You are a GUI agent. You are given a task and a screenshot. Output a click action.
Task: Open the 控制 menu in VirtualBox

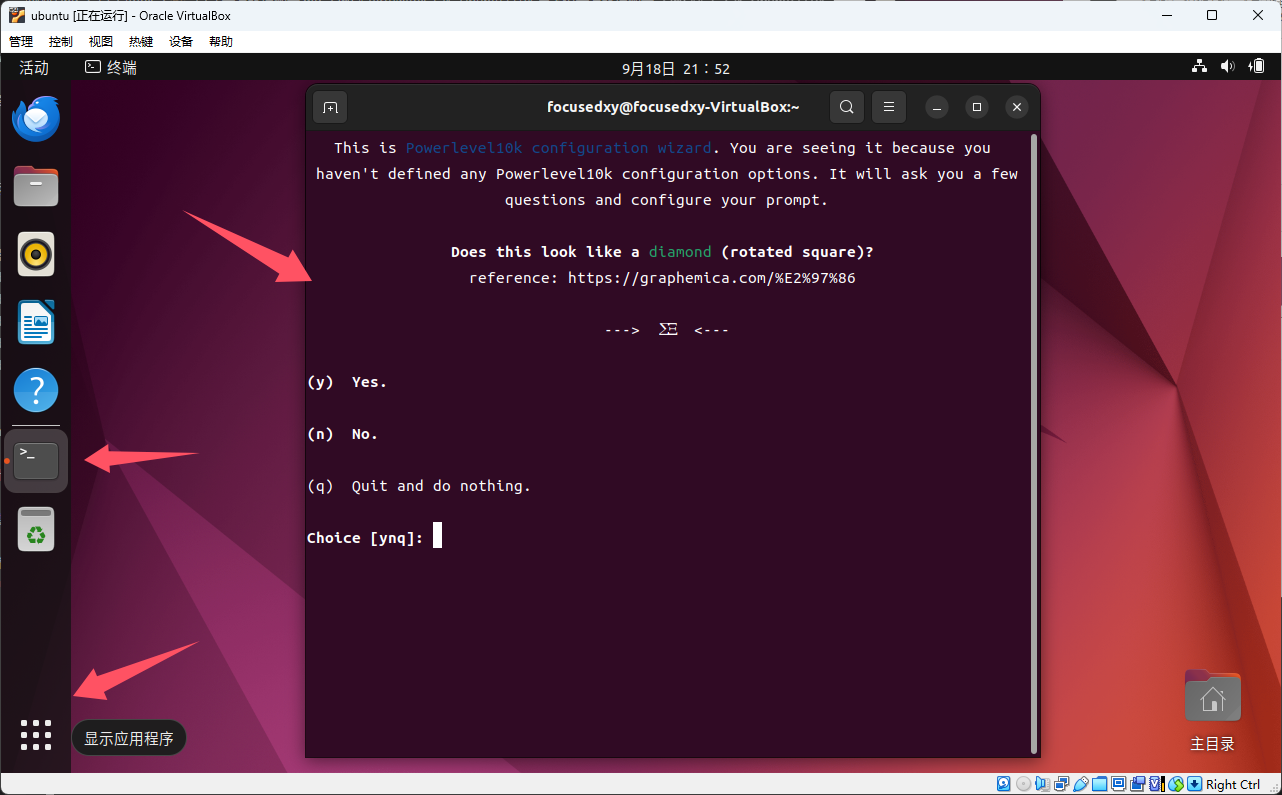[61, 41]
